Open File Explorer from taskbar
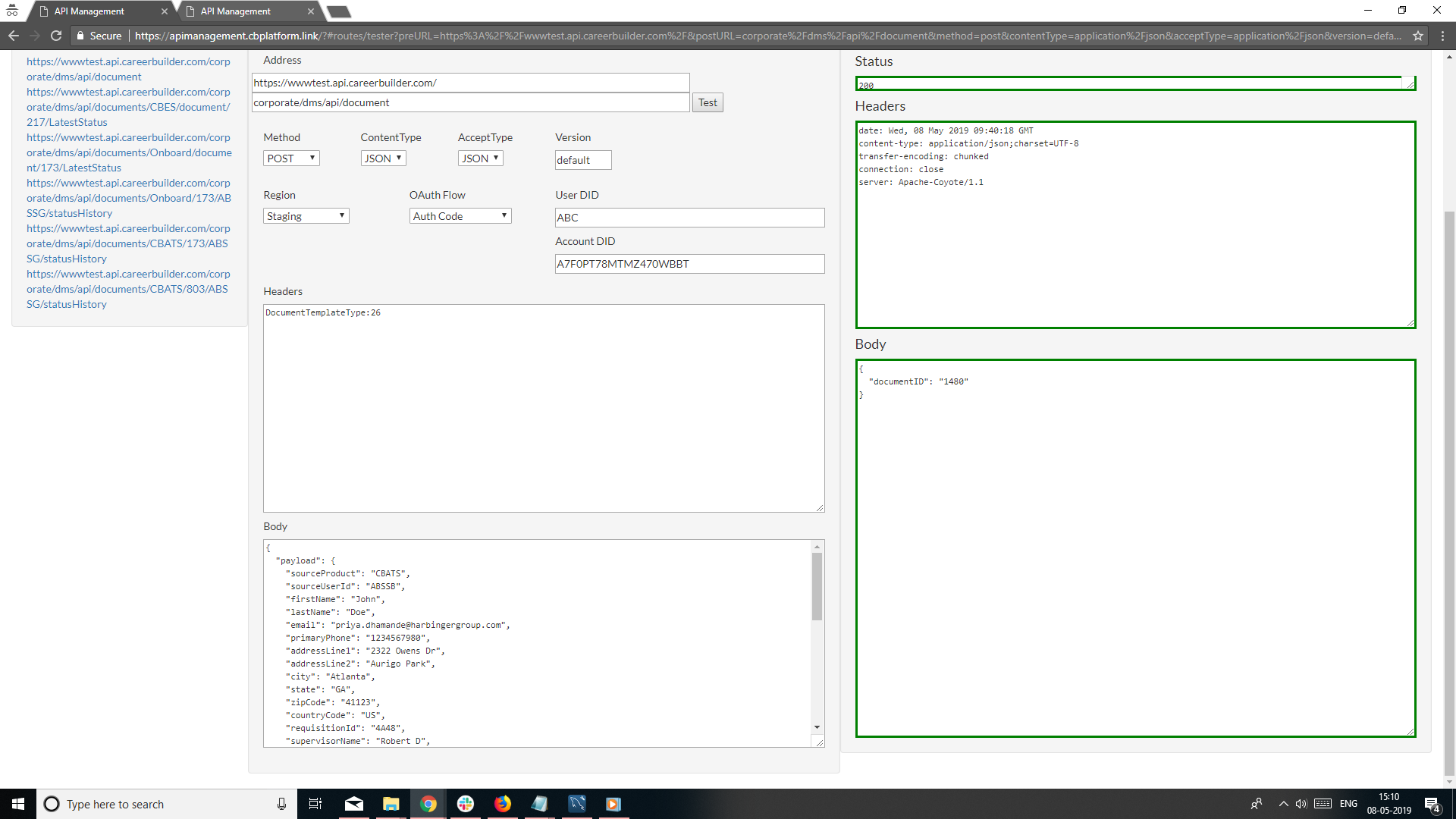Viewport: 1456px width, 819px height. pyautogui.click(x=391, y=804)
